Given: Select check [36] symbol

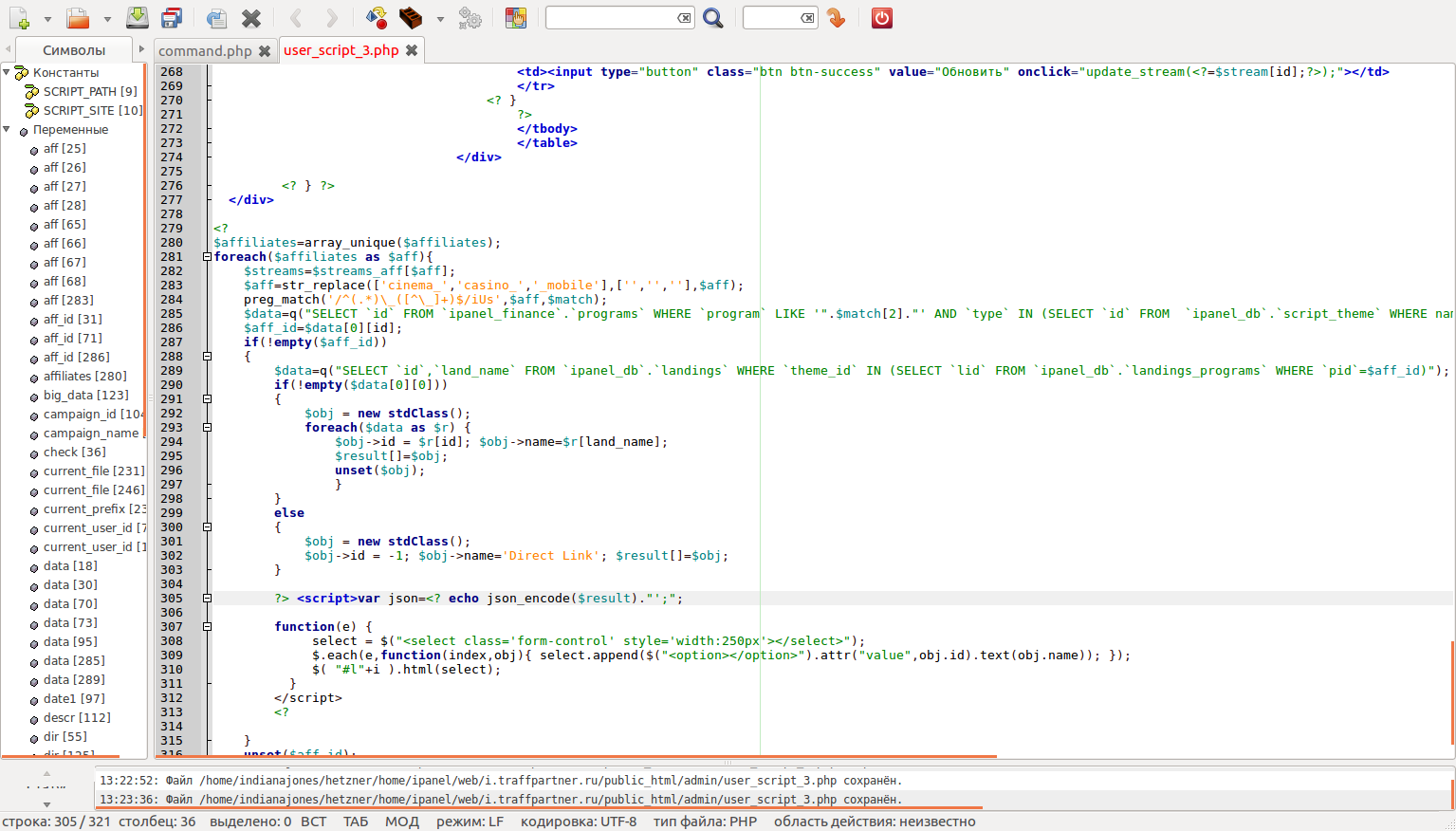Looking at the screenshot, I should coord(75,452).
